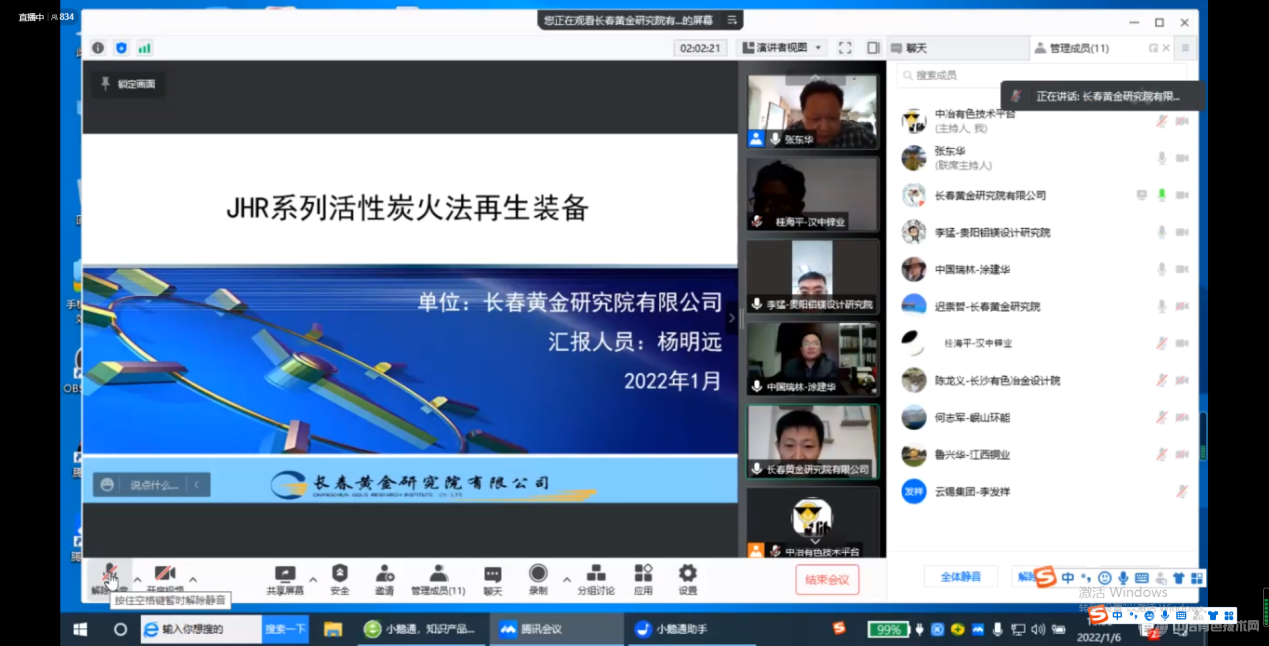
Task: Open the 小鹅通，知识产品 taskbar window
Action: pyautogui.click(x=420, y=629)
